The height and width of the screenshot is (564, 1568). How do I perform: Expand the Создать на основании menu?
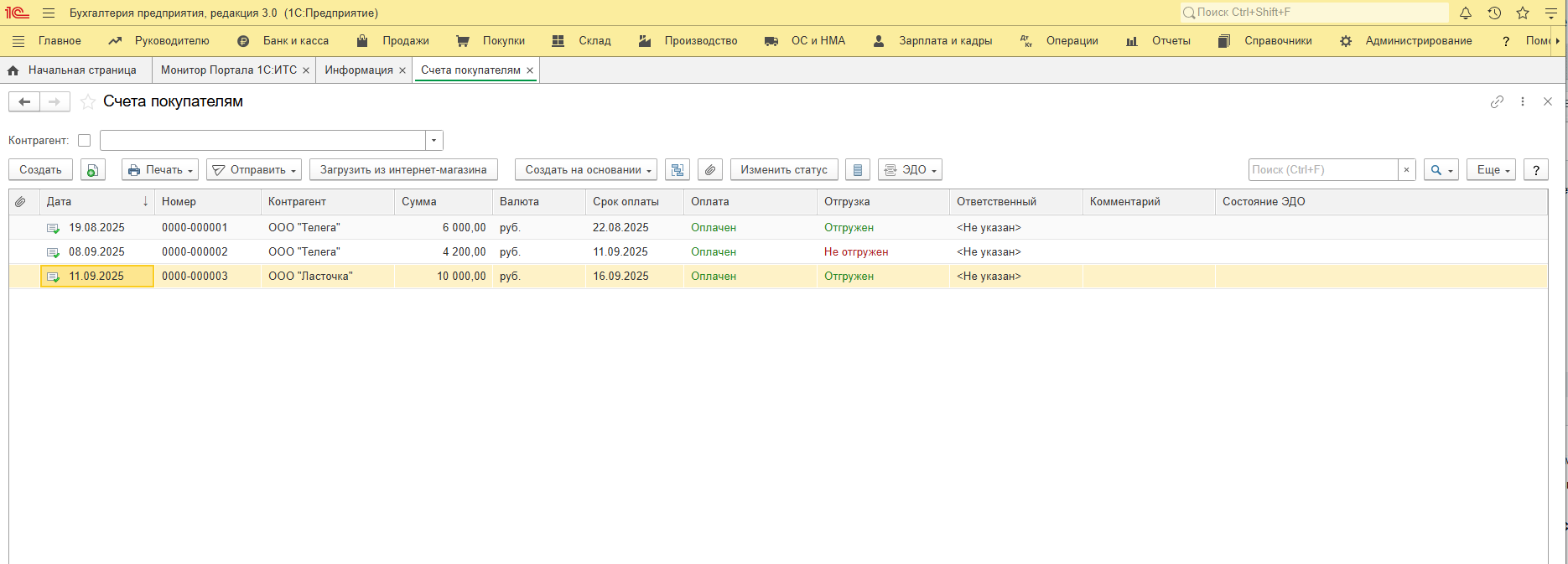tap(585, 170)
